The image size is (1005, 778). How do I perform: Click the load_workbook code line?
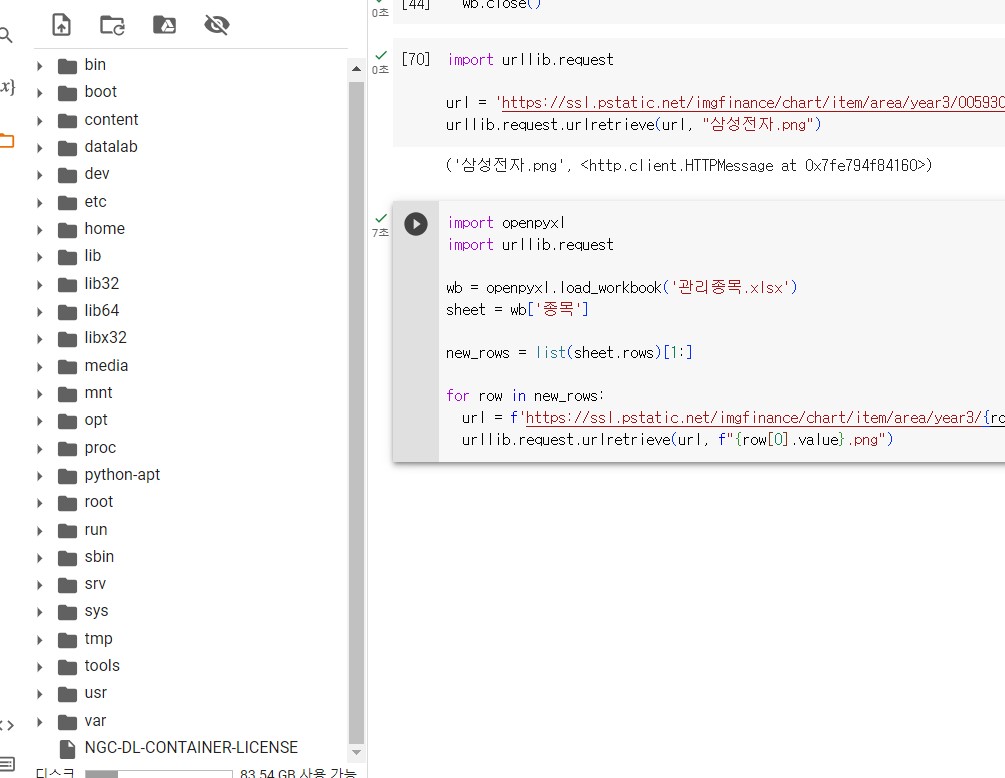tap(622, 288)
